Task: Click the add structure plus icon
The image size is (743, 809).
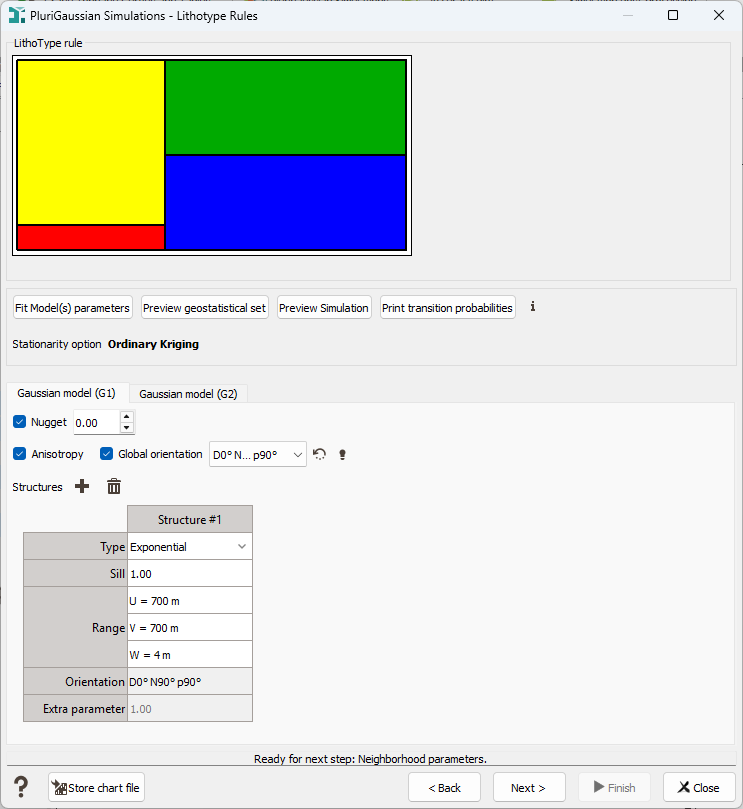Action: [82, 486]
